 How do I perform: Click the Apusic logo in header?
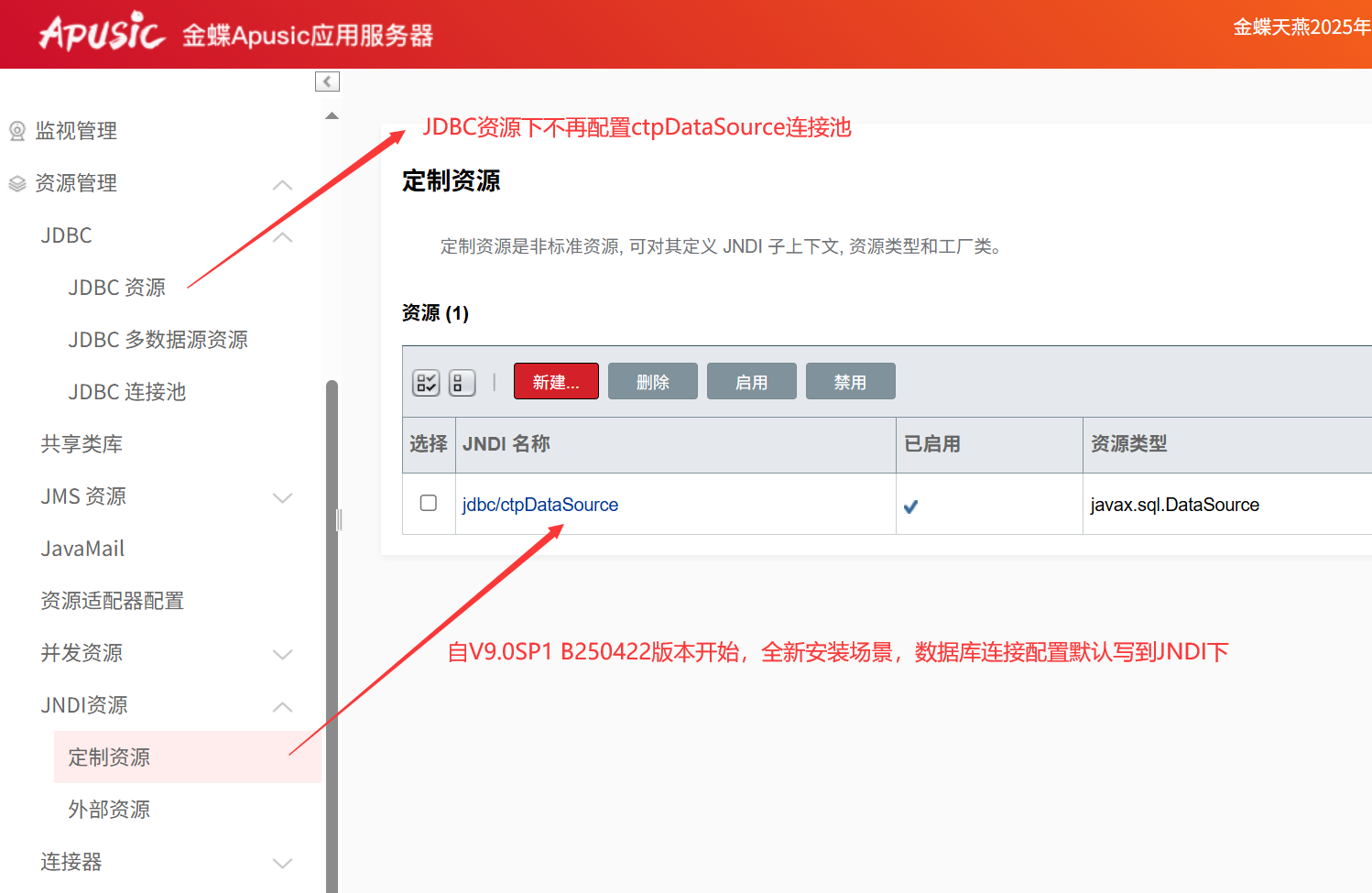[x=102, y=33]
